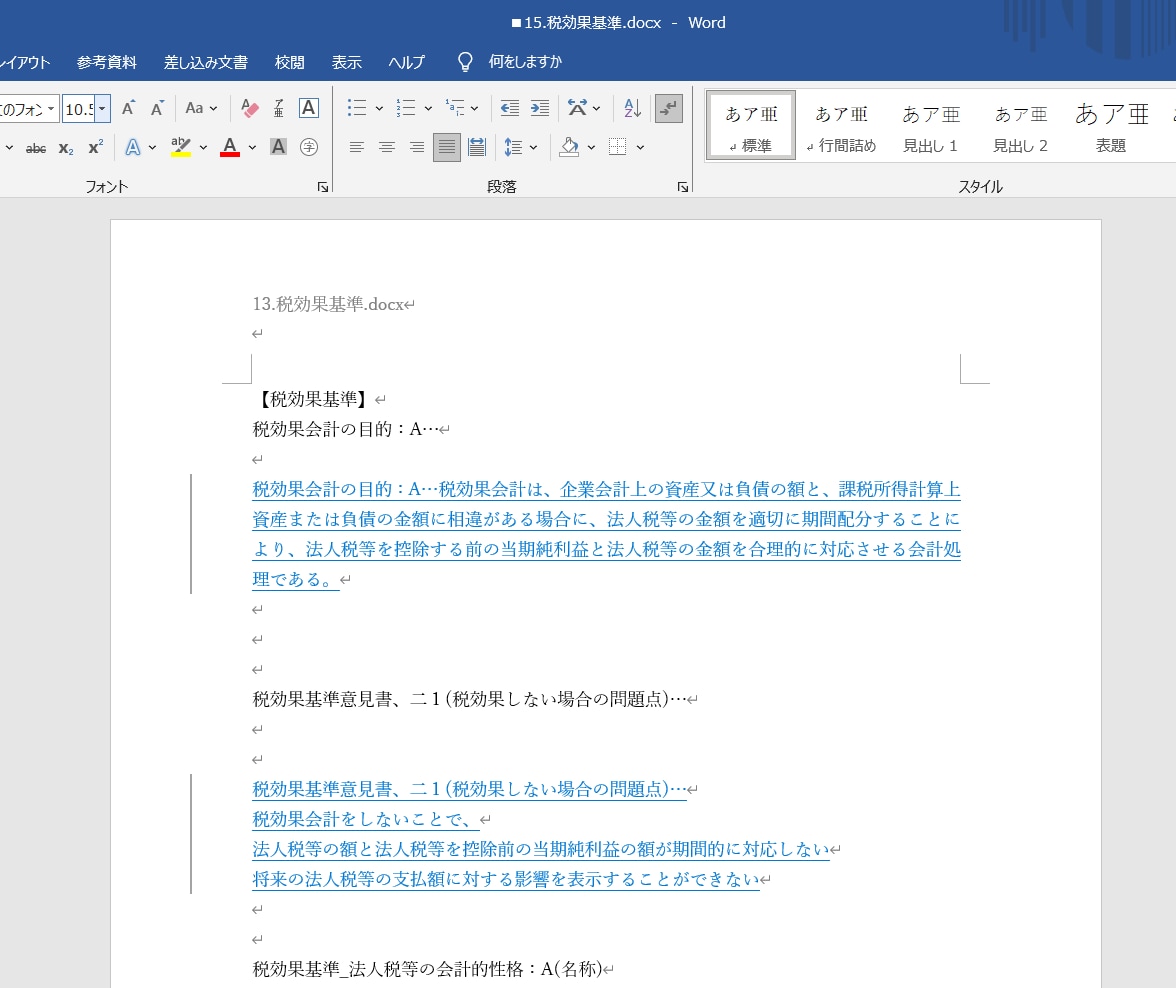Expand borders dropdown arrow

[x=640, y=148]
